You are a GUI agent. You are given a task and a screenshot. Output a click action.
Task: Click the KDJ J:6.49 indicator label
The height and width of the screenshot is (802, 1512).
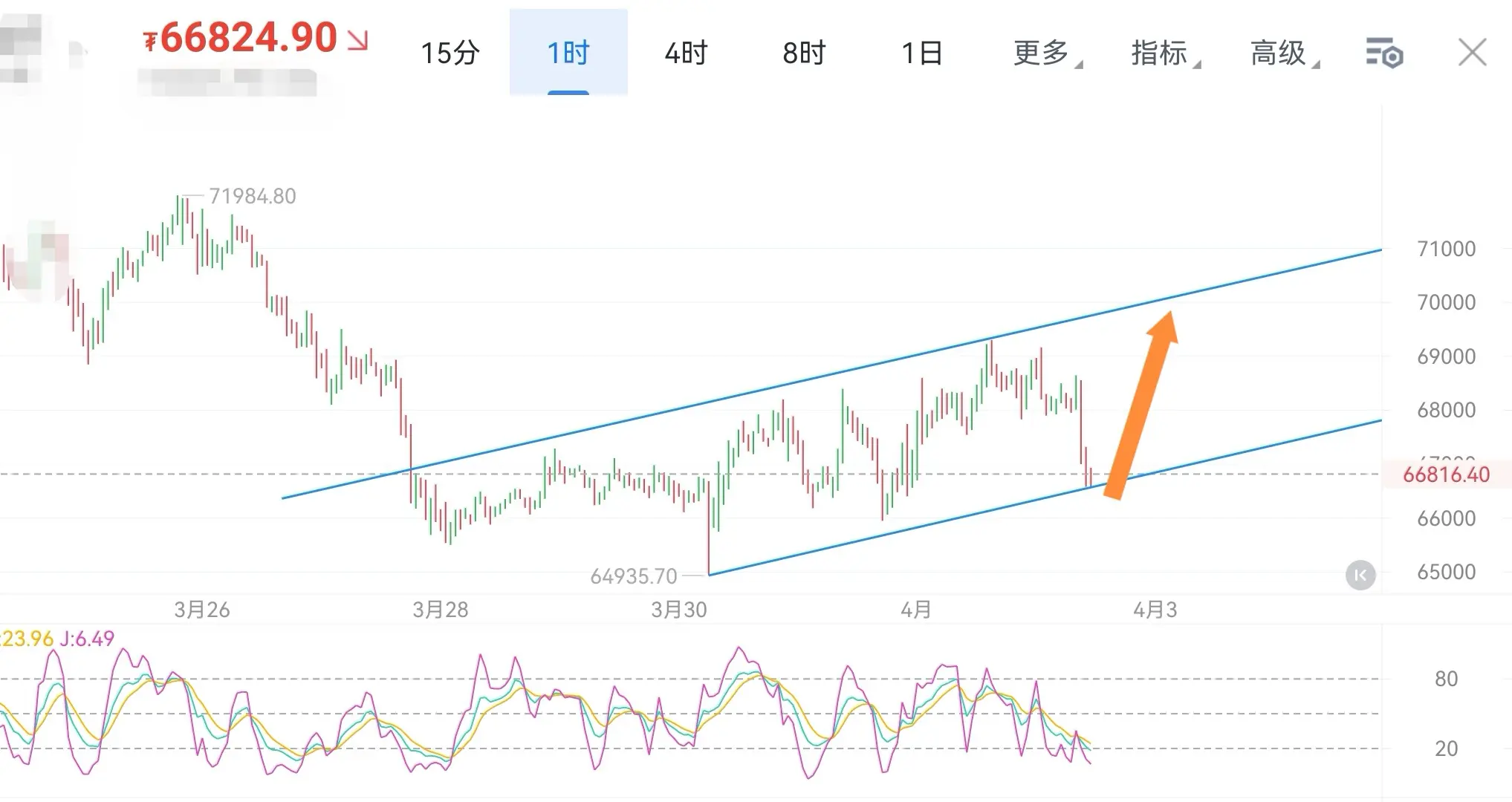[x=87, y=639]
